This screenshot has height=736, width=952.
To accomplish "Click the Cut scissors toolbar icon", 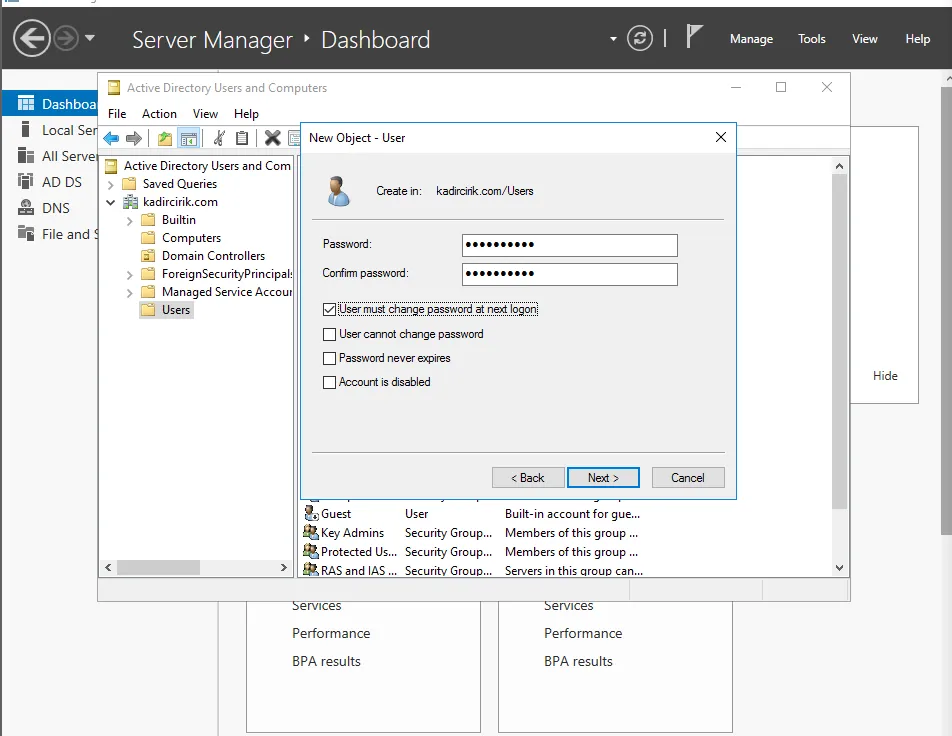I will pos(219,138).
